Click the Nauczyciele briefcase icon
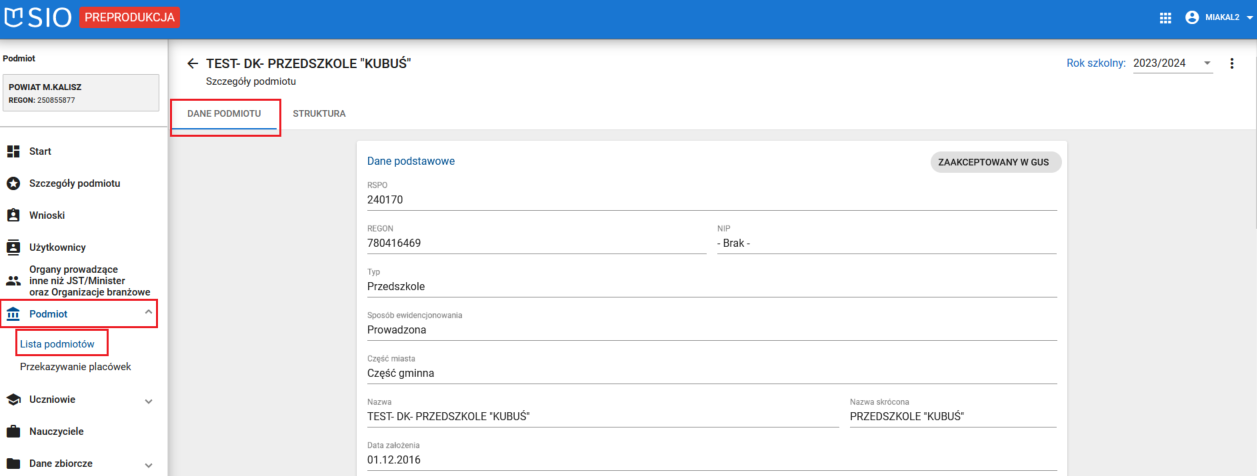This screenshot has width=1257, height=476. tap(14, 432)
